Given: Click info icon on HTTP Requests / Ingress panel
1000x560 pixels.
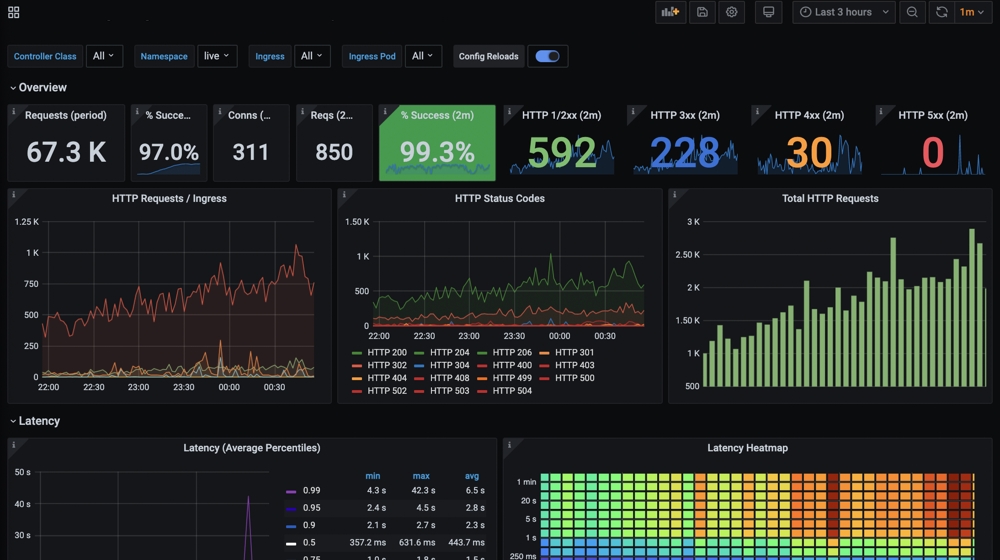Looking at the screenshot, I should point(13,195).
